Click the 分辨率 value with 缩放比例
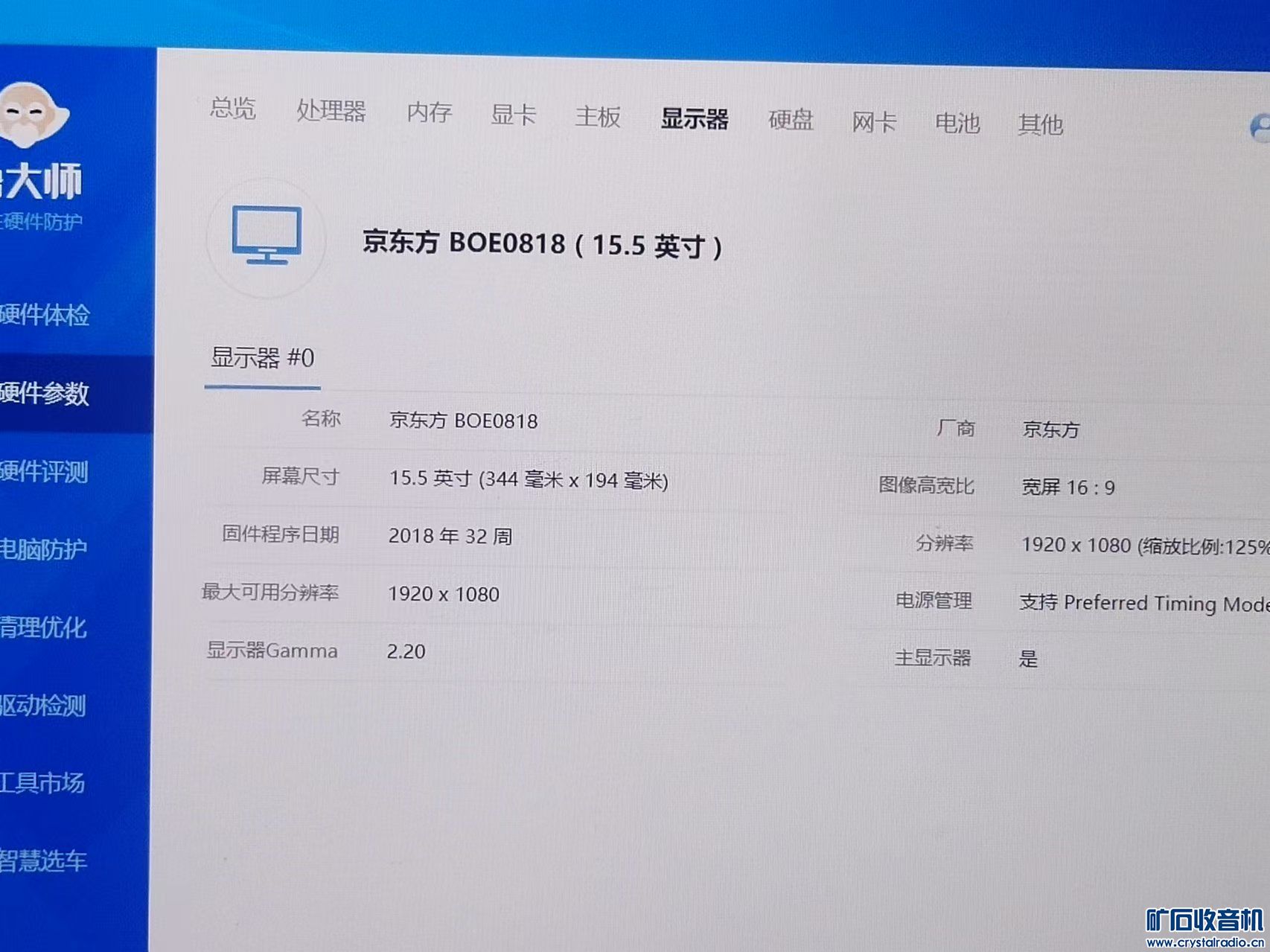The width and height of the screenshot is (1270, 952). tap(1145, 546)
